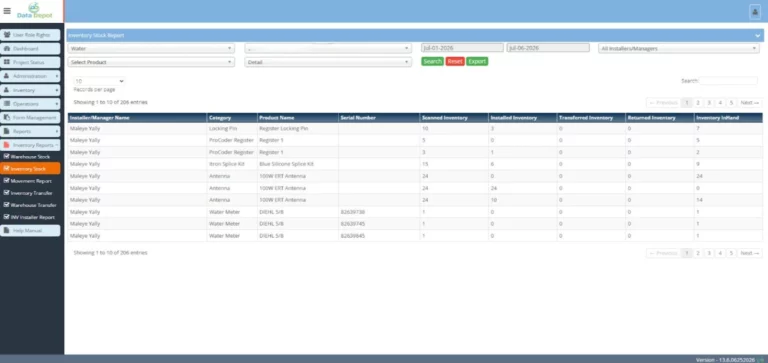Image resolution: width=768 pixels, height=363 pixels.
Task: Open the user profile icon at top right
Action: tap(755, 12)
